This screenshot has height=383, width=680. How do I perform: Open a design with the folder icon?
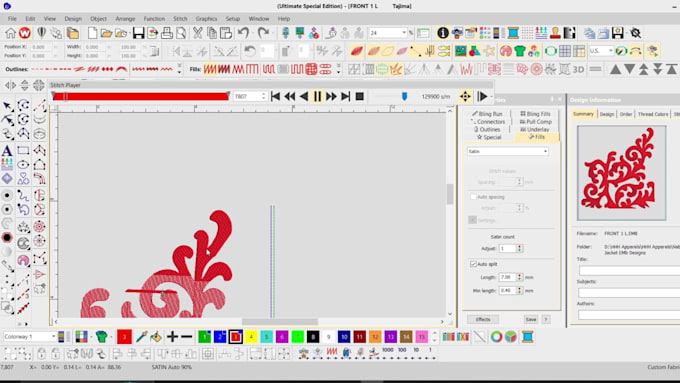click(x=106, y=33)
